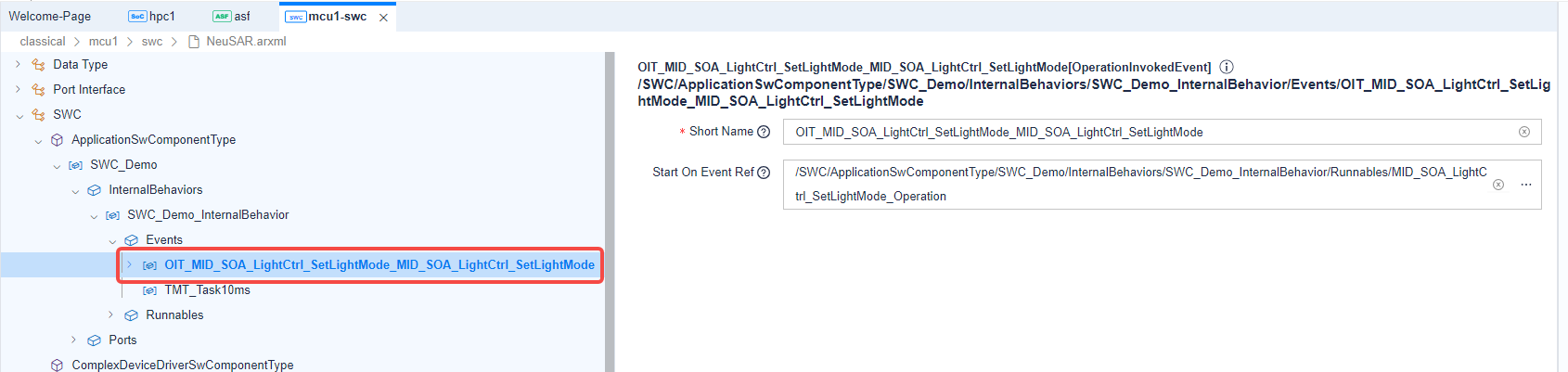Open the Start On Event Ref browse ellipsis

pyautogui.click(x=1526, y=185)
